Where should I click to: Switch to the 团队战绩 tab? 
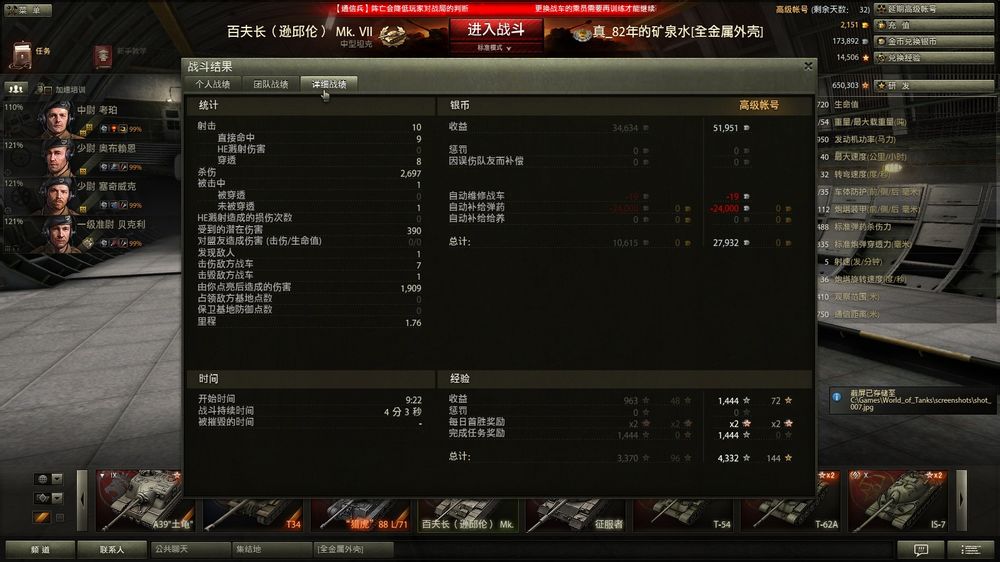270,84
